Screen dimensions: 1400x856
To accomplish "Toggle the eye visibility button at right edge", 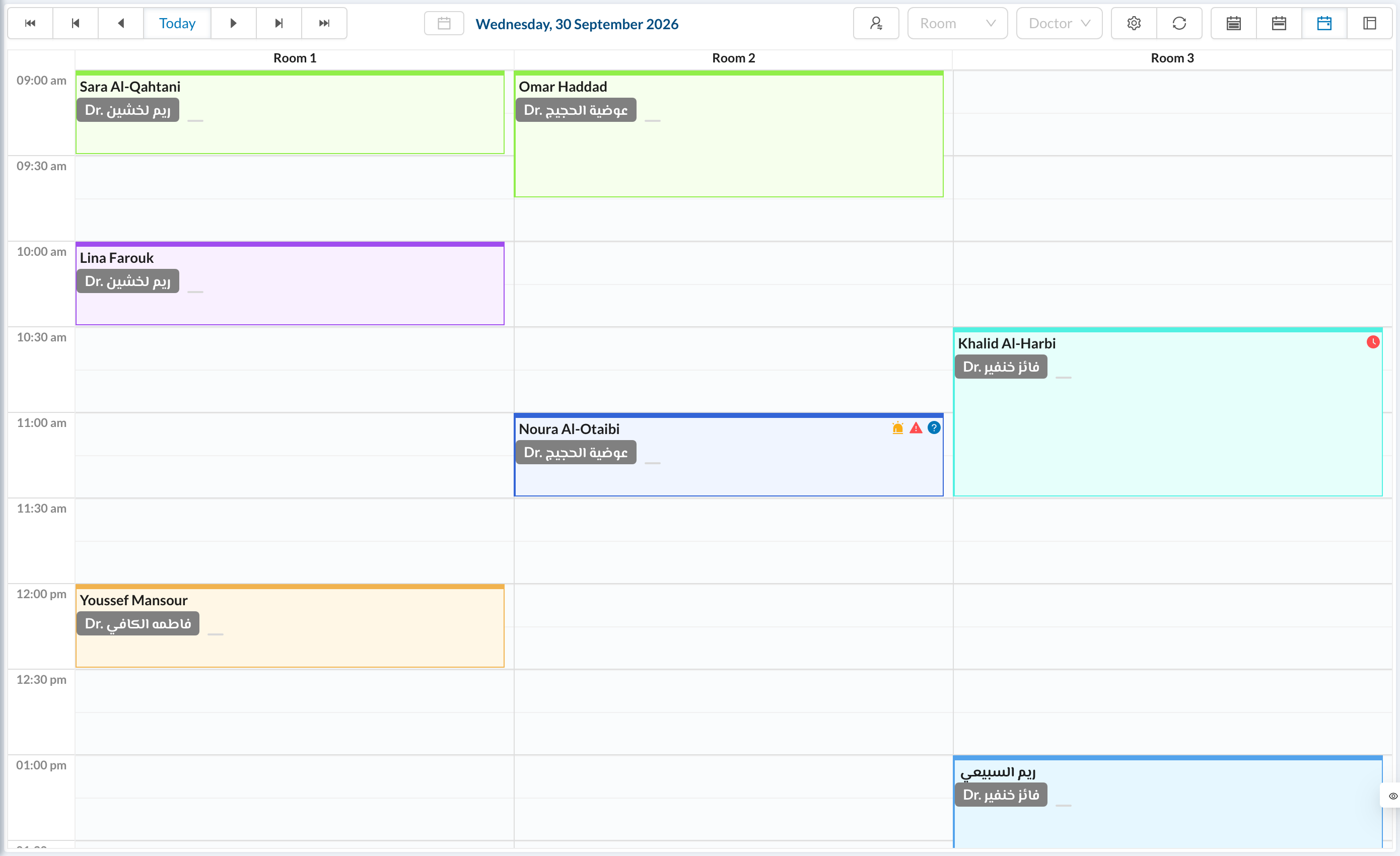I will point(1392,796).
